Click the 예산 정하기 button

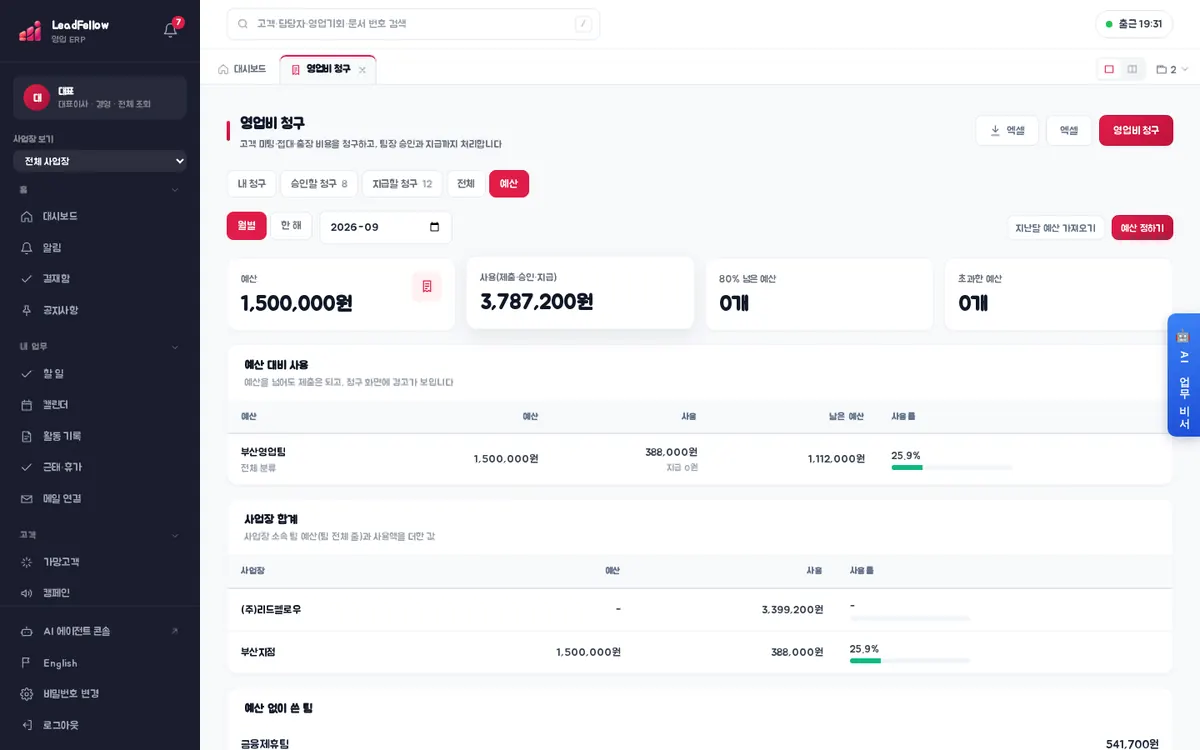tap(1142, 228)
